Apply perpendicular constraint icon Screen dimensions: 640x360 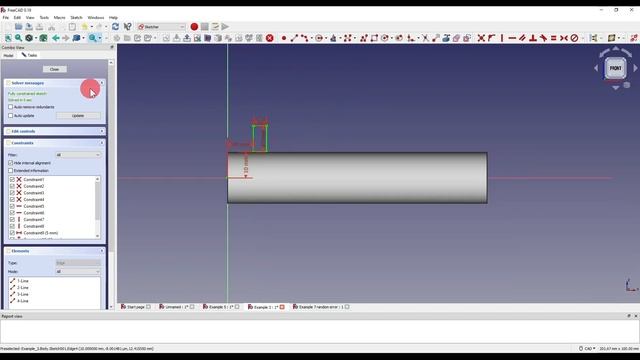533,38
